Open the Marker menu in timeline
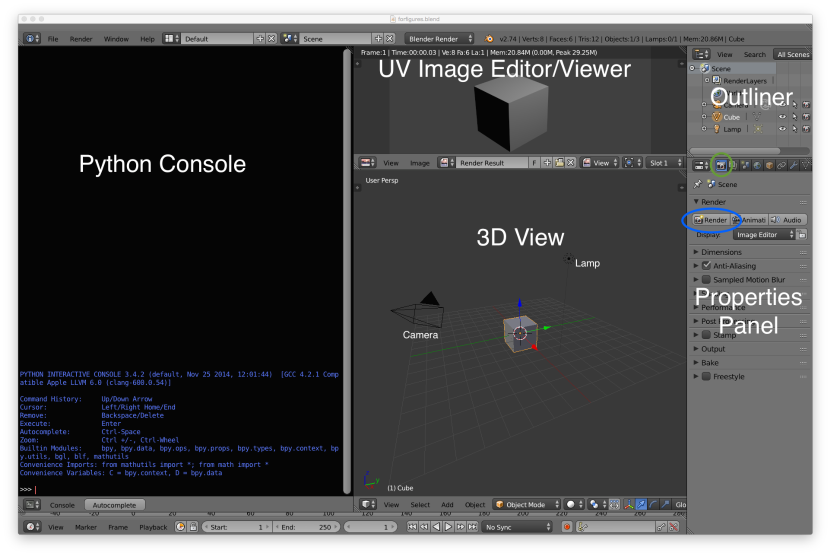This screenshot has width=830, height=556. point(86,527)
